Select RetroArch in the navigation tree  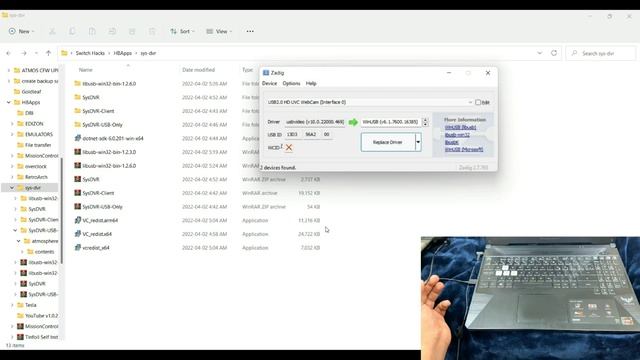click(36, 177)
